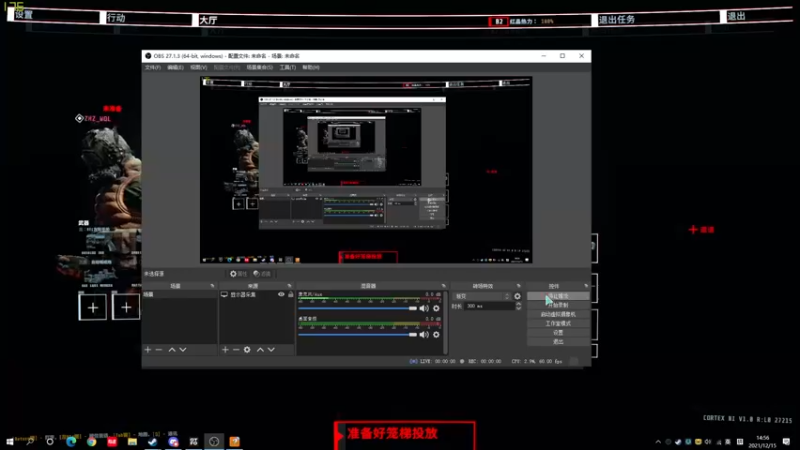Open File Explorer from the taskbar
The width and height of the screenshot is (800, 450).
(132, 441)
